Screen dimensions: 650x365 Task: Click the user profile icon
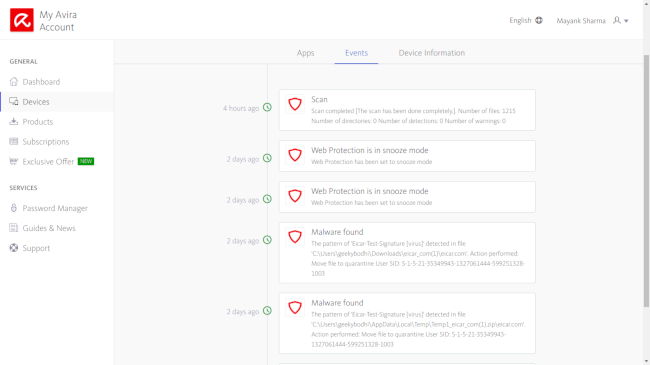617,20
